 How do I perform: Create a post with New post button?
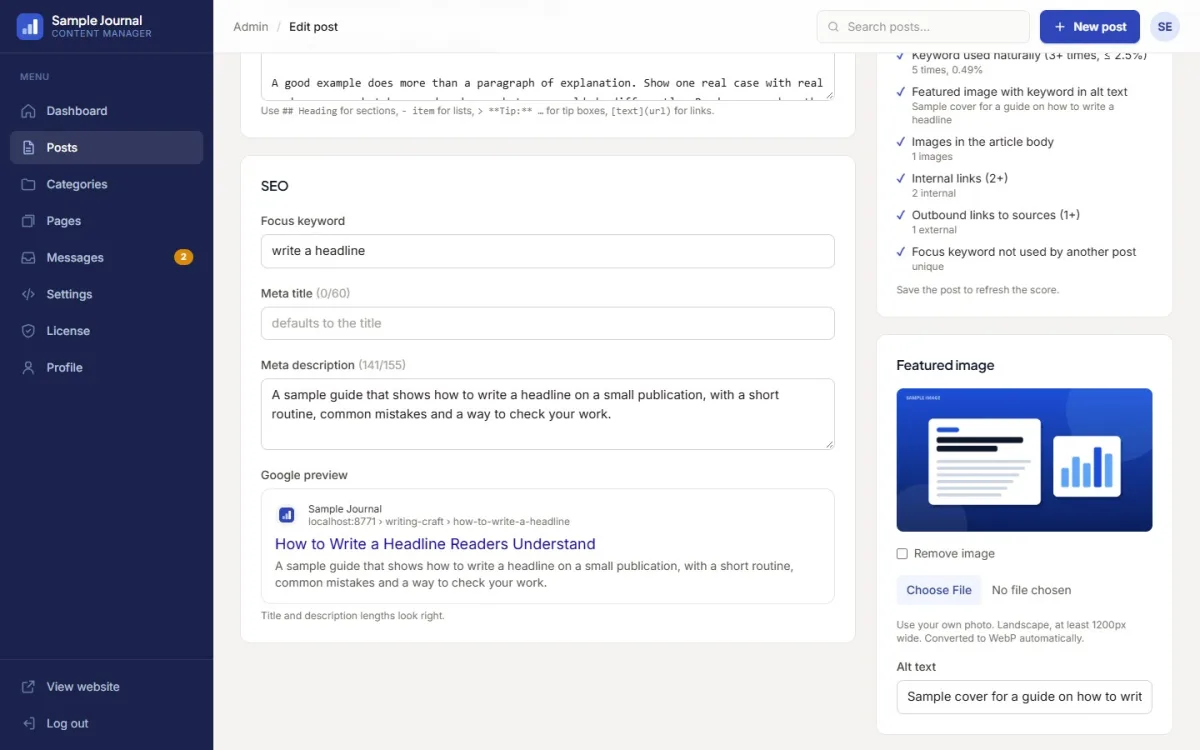point(1090,27)
